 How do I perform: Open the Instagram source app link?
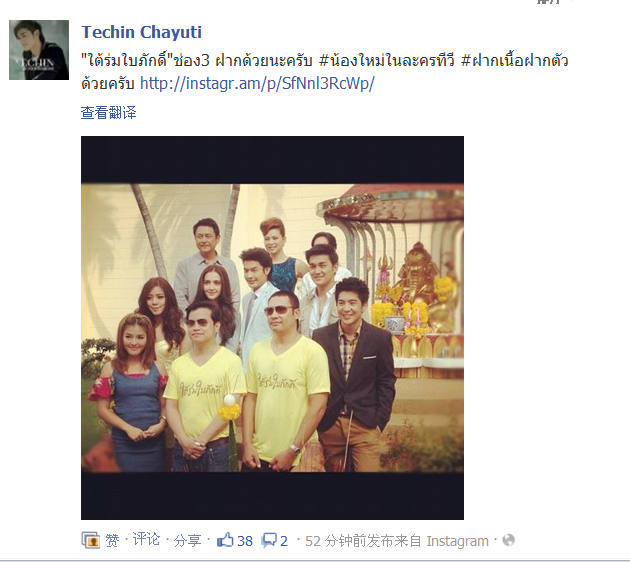pyautogui.click(x=457, y=541)
